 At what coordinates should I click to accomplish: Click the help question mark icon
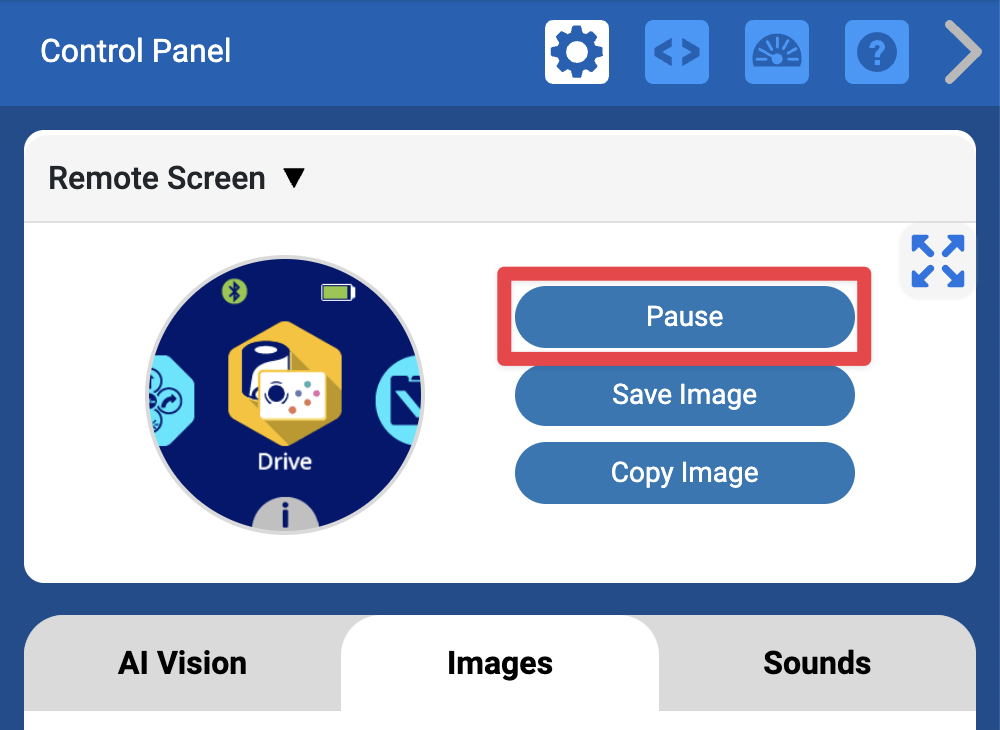click(x=876, y=52)
